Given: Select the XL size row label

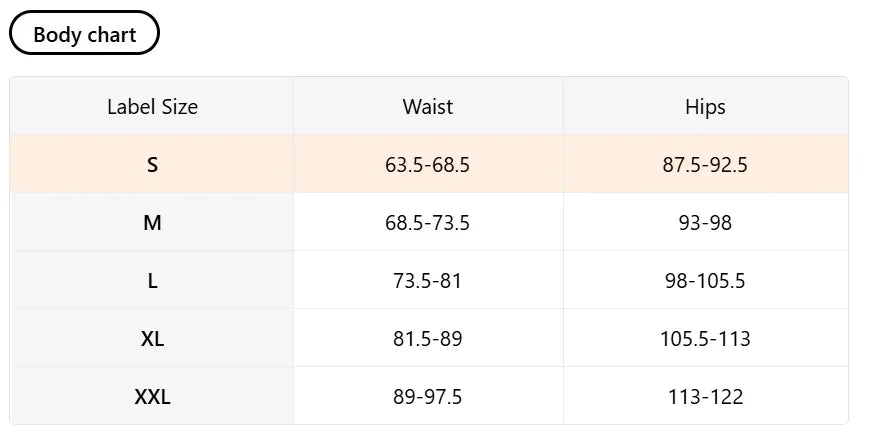Looking at the screenshot, I should point(152,338).
